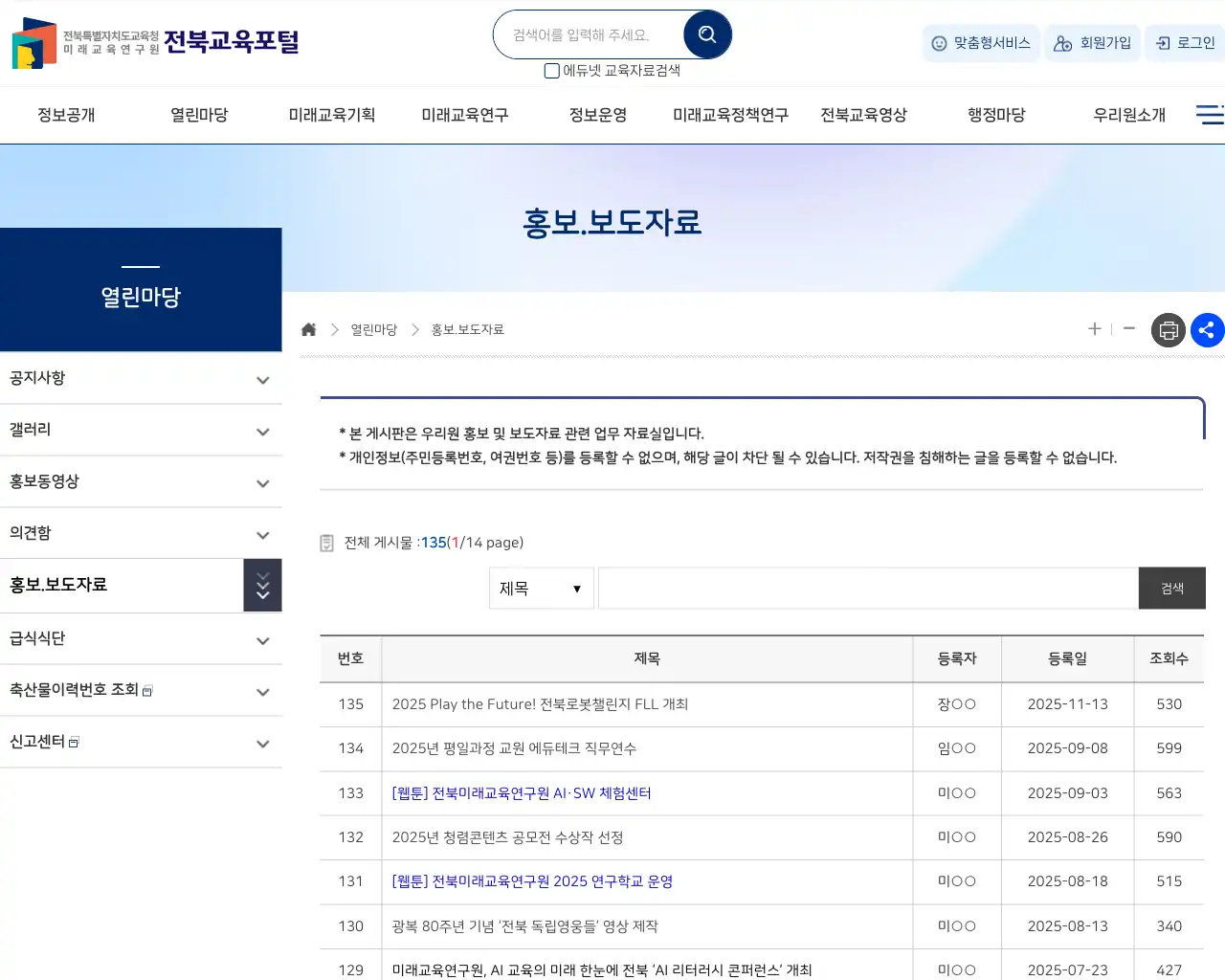
Task: Open the 열린마당 menu
Action: pos(198,114)
